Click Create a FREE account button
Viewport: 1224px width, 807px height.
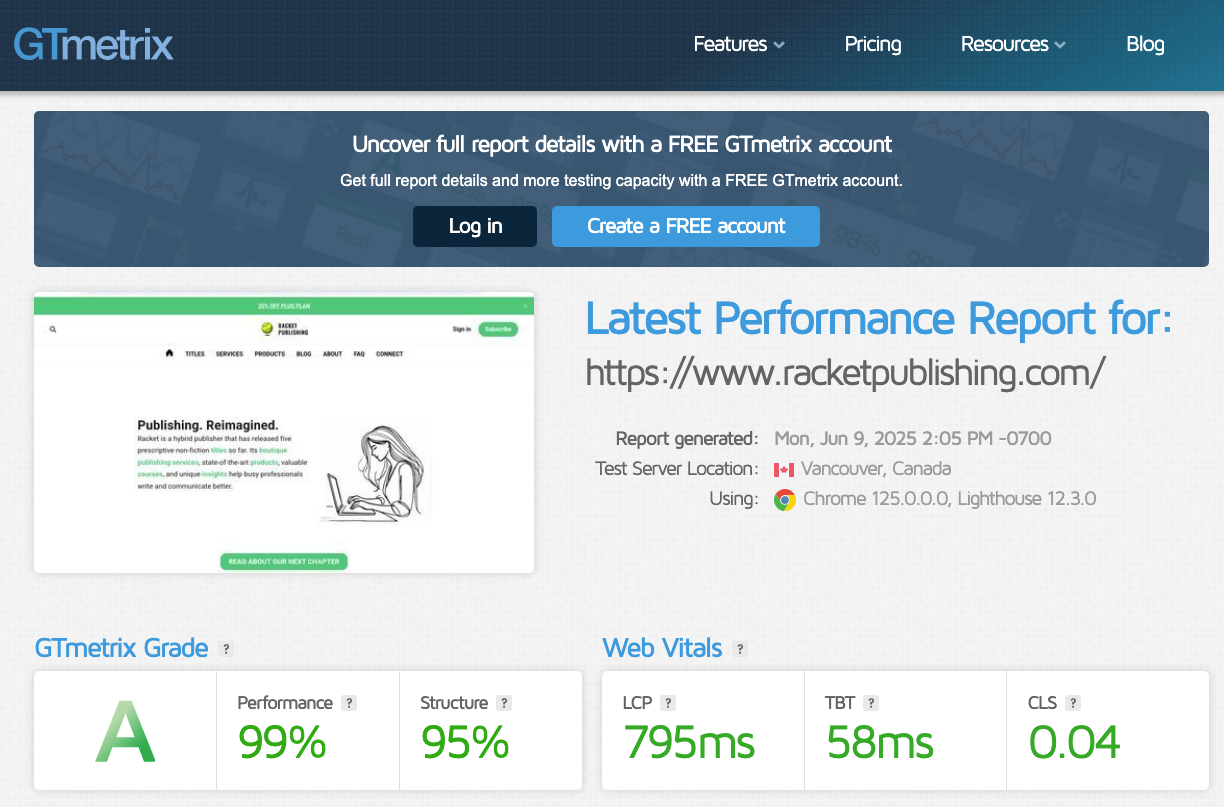(x=686, y=226)
